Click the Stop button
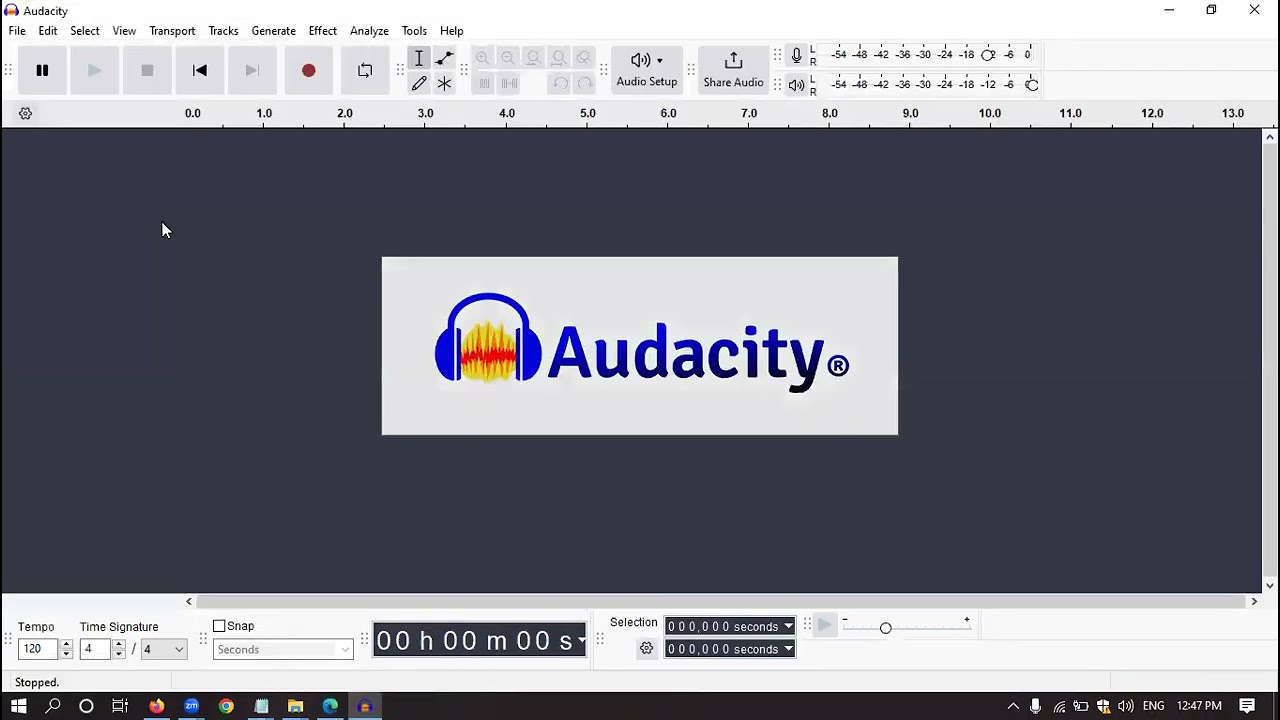Image resolution: width=1280 pixels, height=720 pixels. pos(147,70)
